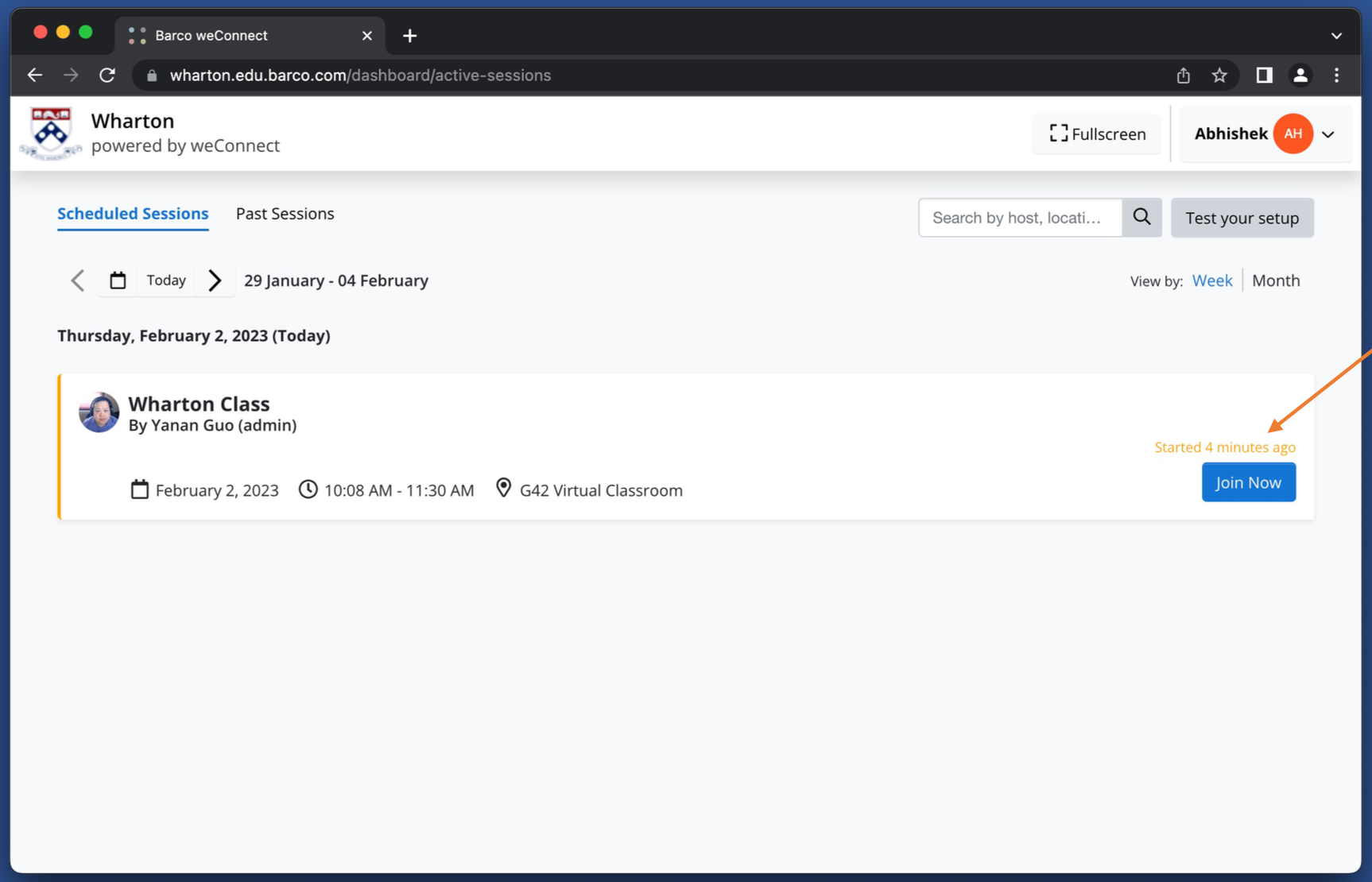Click the AH user avatar
The width and height of the screenshot is (1372, 882).
[1293, 133]
